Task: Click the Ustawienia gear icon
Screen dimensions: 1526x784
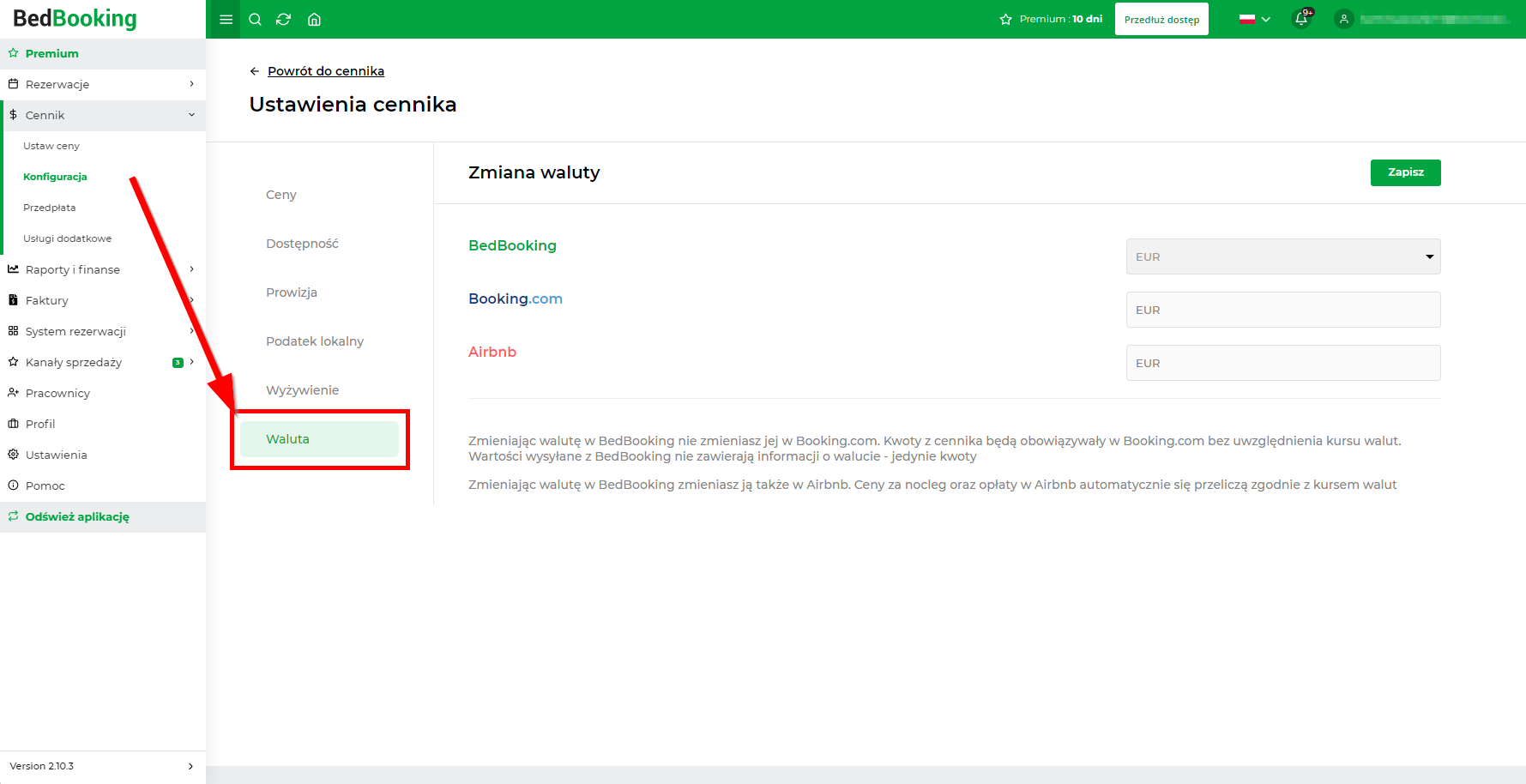Action: point(13,455)
